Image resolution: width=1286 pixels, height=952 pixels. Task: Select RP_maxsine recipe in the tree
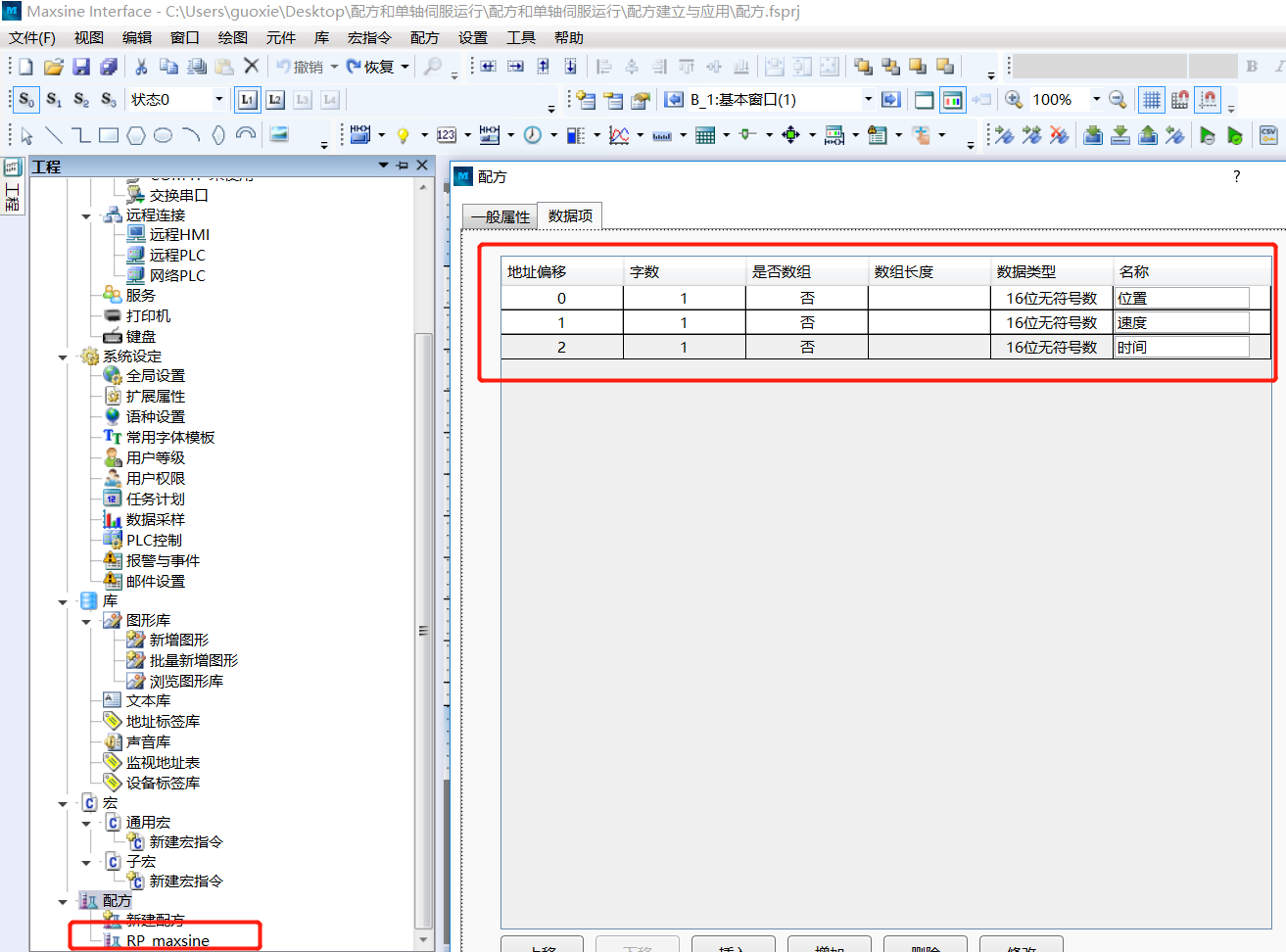click(x=167, y=940)
